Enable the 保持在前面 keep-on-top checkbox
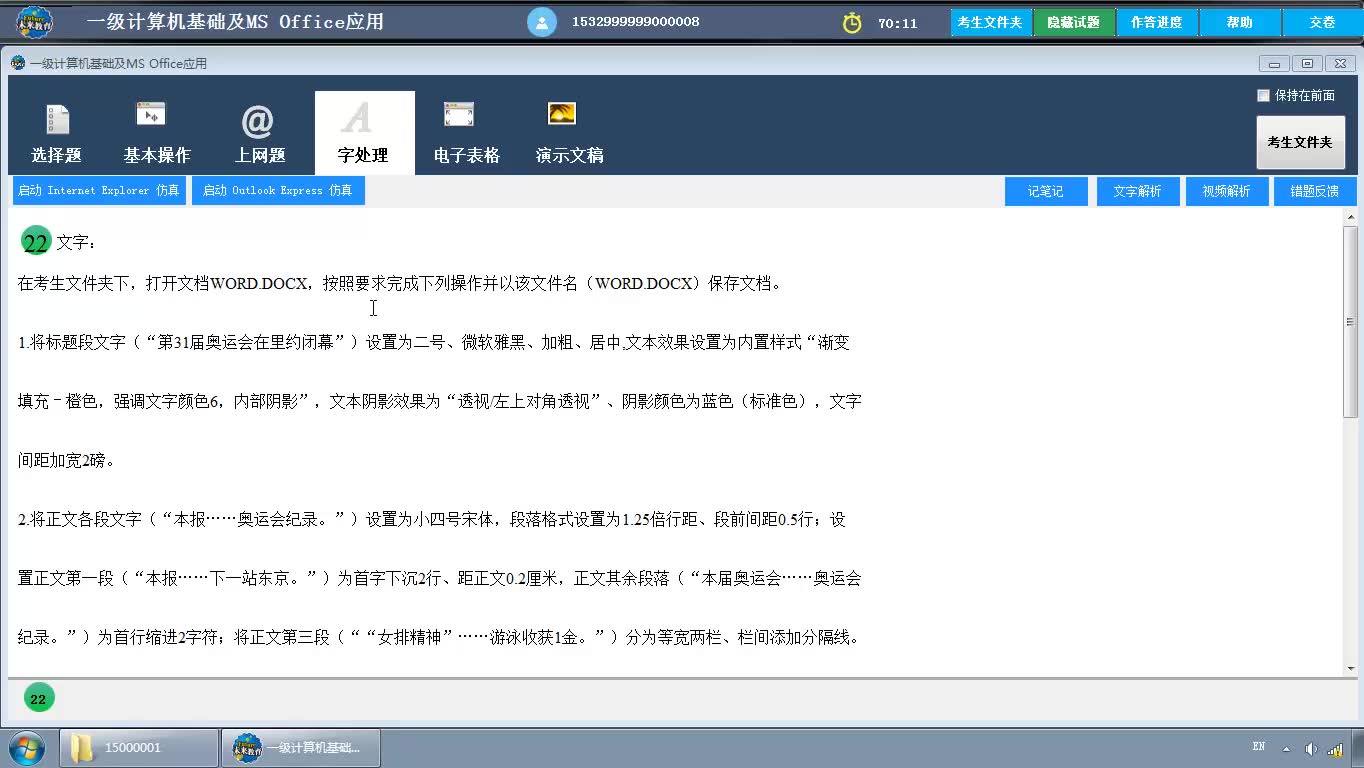Viewport: 1364px width, 768px height. tap(1264, 95)
